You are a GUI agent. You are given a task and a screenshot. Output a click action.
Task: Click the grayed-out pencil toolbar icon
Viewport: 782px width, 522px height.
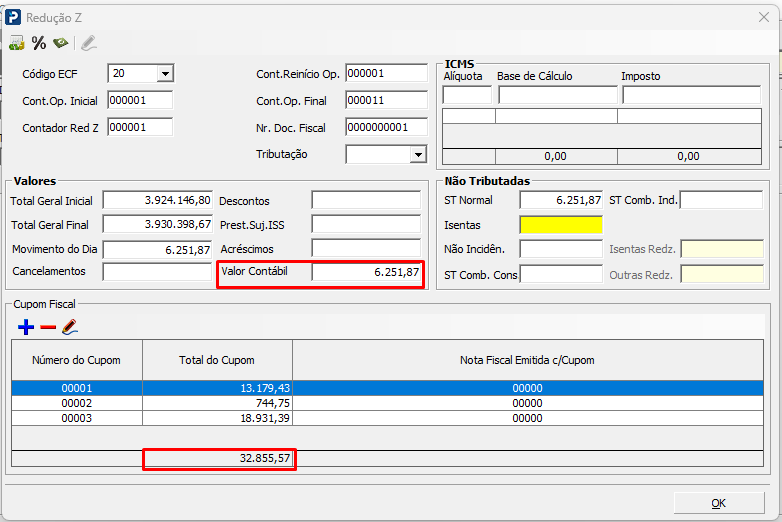(x=89, y=43)
